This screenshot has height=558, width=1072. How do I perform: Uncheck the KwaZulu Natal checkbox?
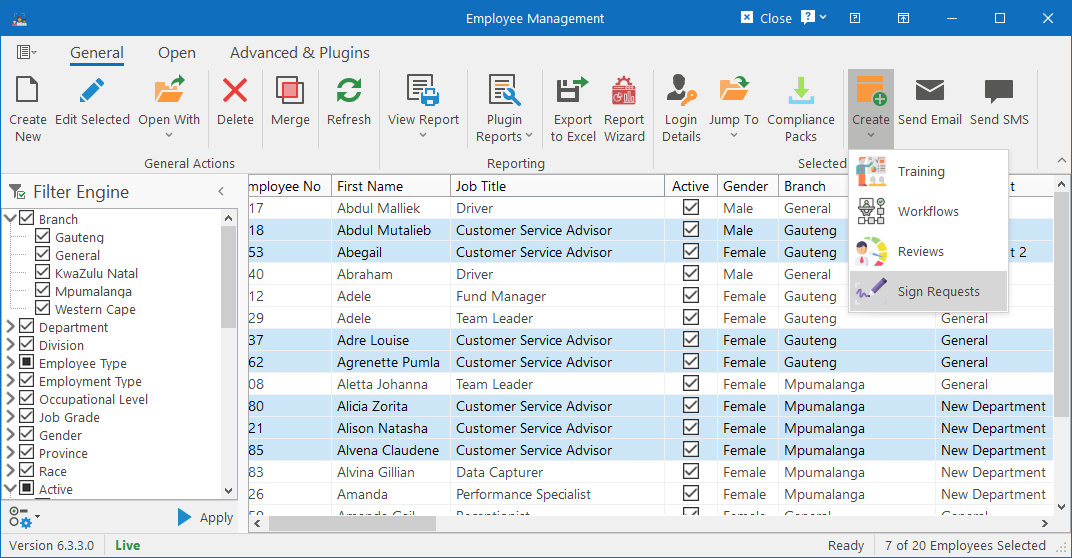point(42,272)
